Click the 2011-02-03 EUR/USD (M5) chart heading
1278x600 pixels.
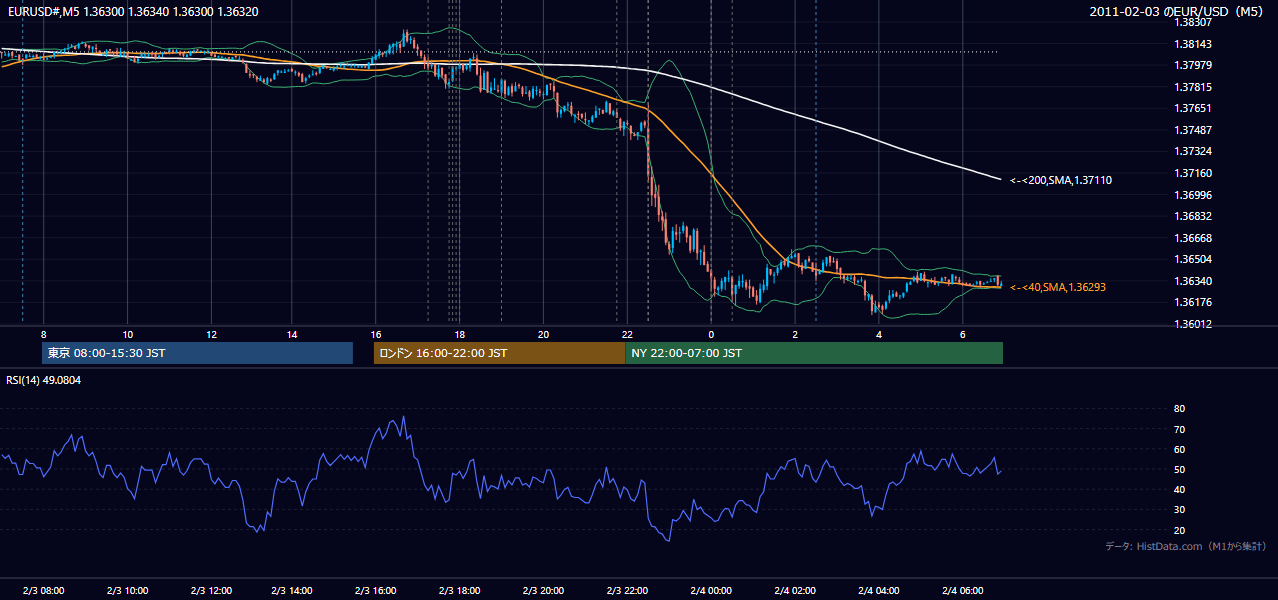pos(1177,12)
